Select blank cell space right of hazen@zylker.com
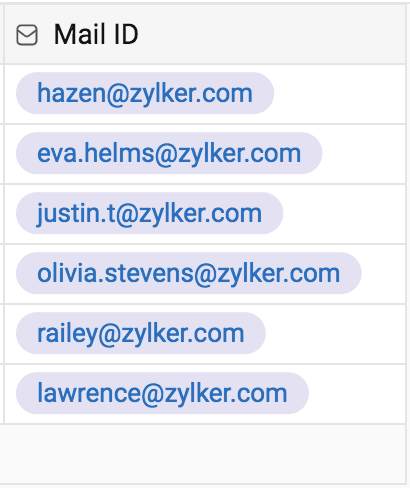The height and width of the screenshot is (488, 410). (339, 94)
